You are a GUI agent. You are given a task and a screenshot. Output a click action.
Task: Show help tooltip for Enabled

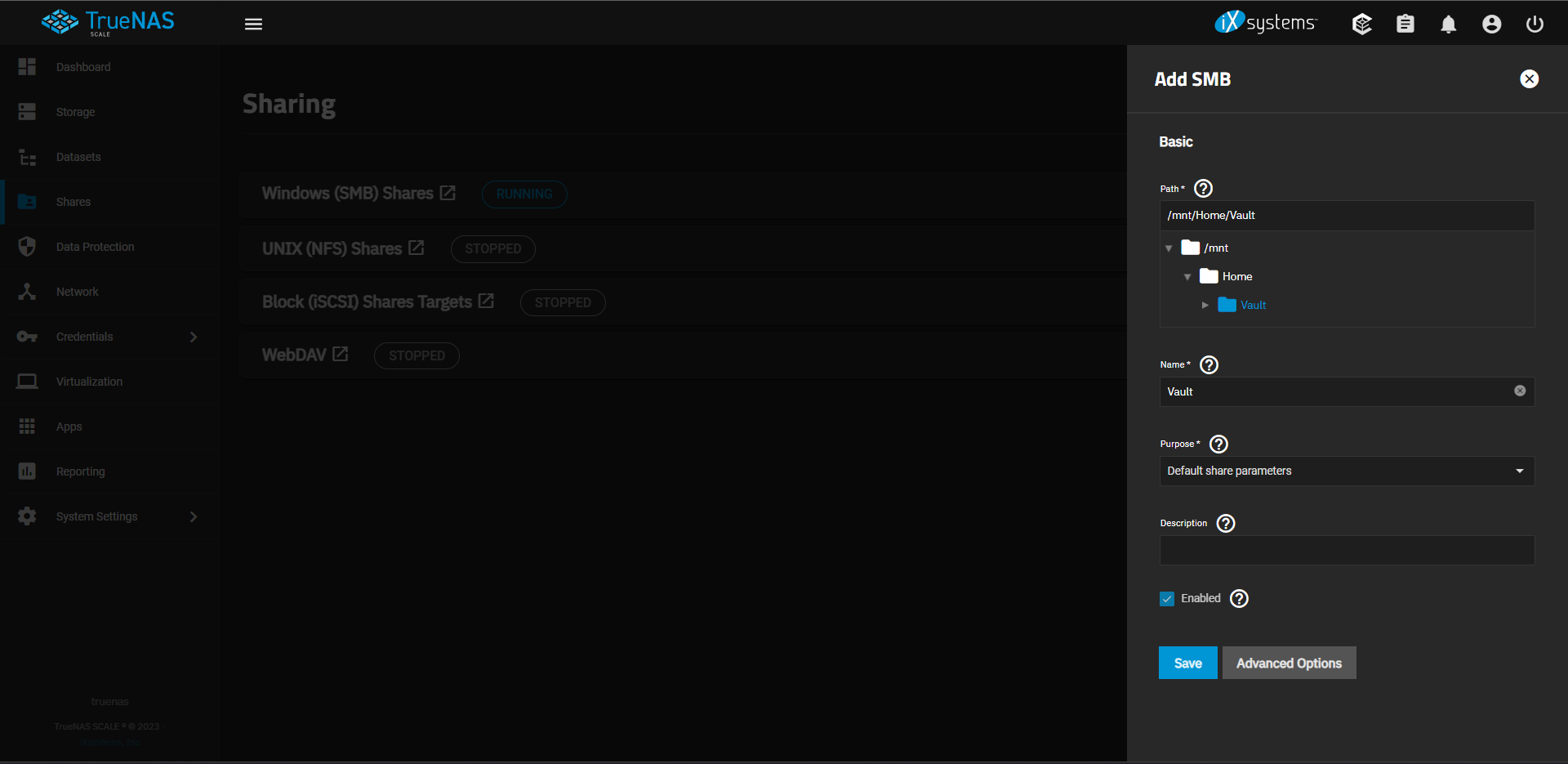[1239, 598]
